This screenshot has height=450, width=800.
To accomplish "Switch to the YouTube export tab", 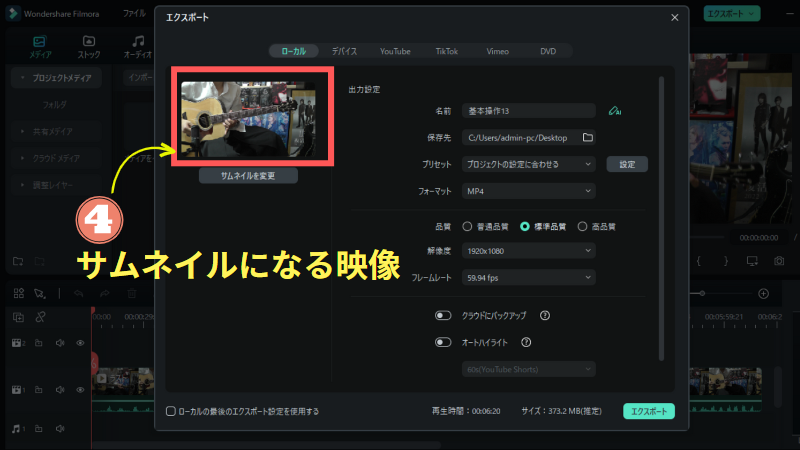I will tap(395, 51).
